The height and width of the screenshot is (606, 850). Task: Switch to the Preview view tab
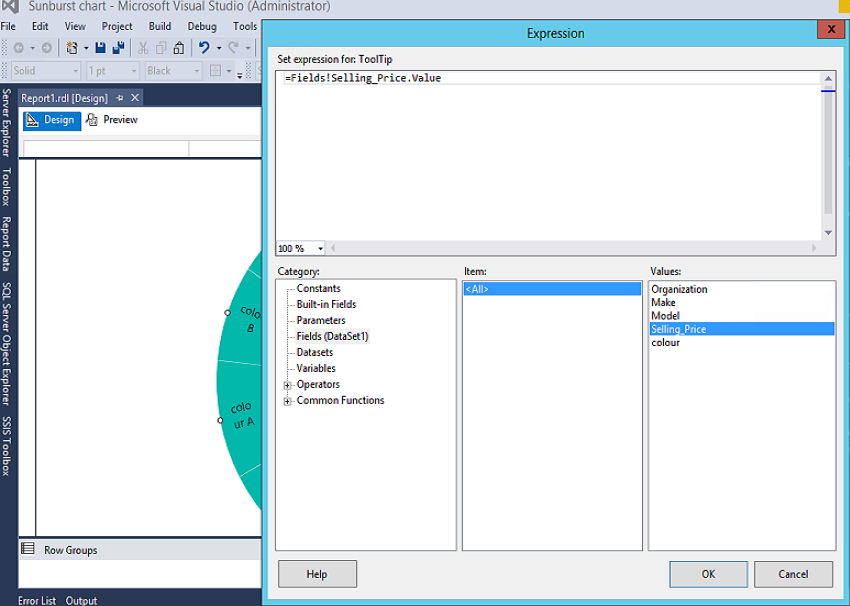pos(113,120)
